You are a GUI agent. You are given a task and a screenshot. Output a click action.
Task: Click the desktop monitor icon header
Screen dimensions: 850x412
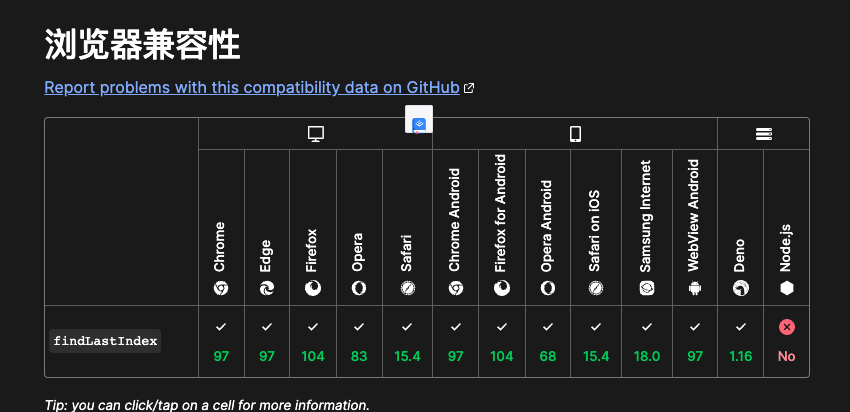point(315,134)
